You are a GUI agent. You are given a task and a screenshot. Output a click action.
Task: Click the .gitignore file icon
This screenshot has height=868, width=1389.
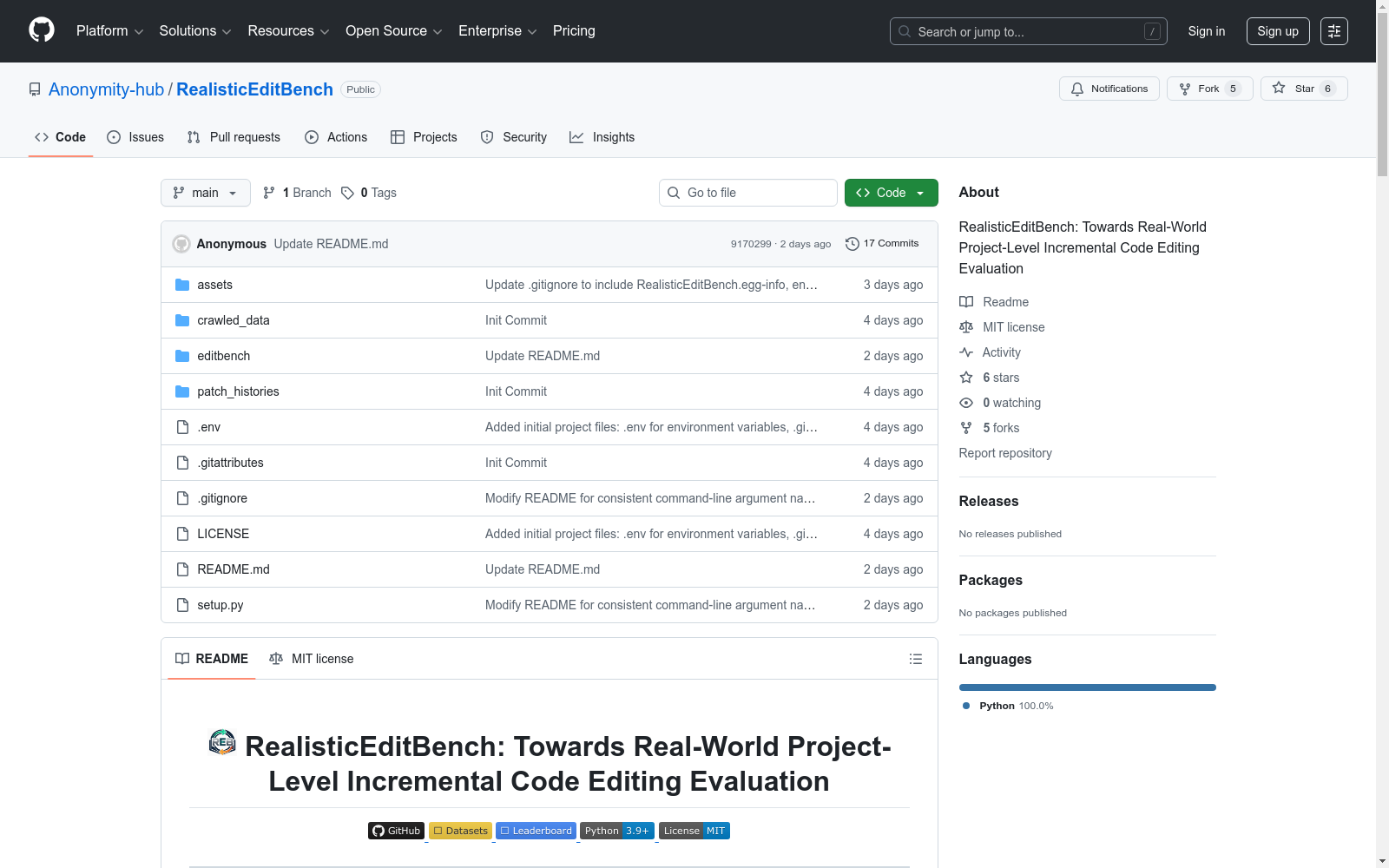tap(182, 498)
